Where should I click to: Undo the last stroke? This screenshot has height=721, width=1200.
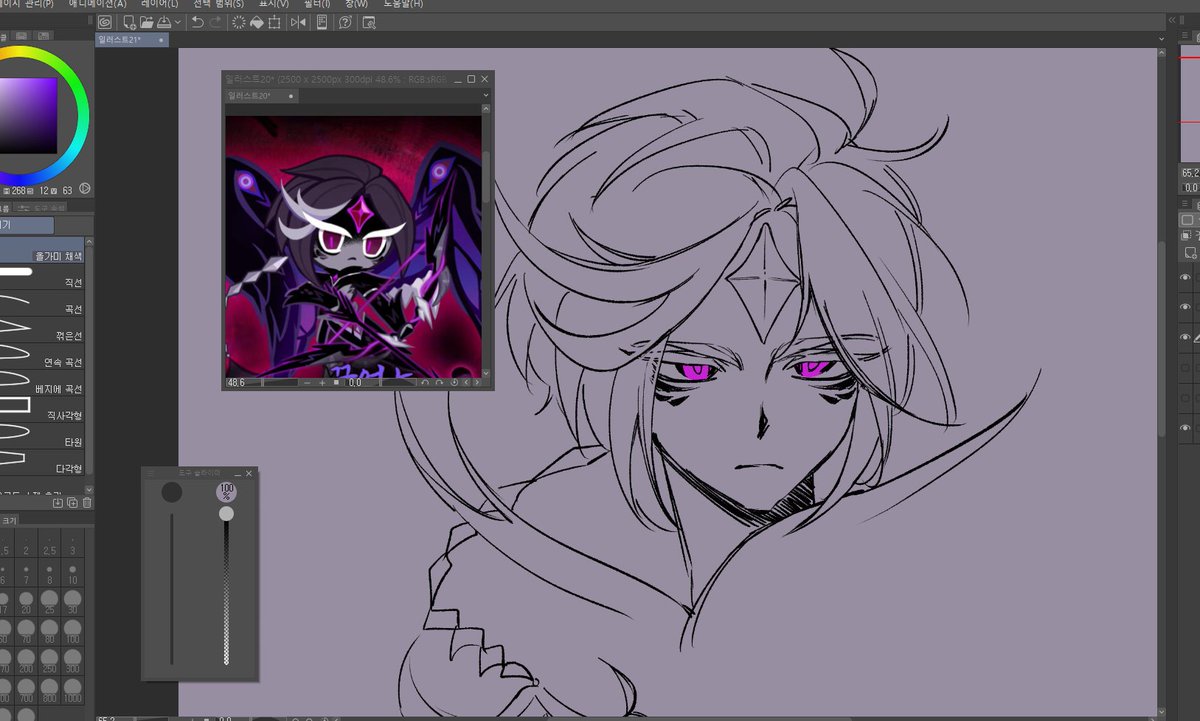point(198,22)
